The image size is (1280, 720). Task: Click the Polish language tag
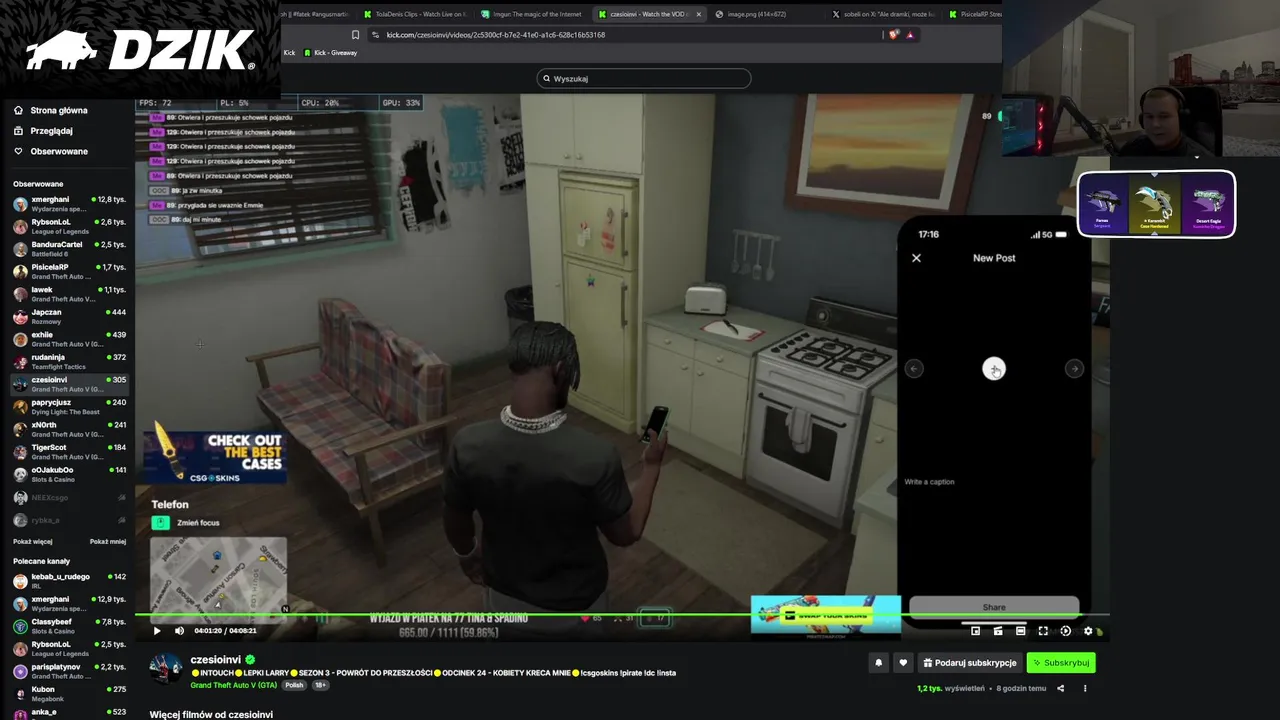coord(294,685)
